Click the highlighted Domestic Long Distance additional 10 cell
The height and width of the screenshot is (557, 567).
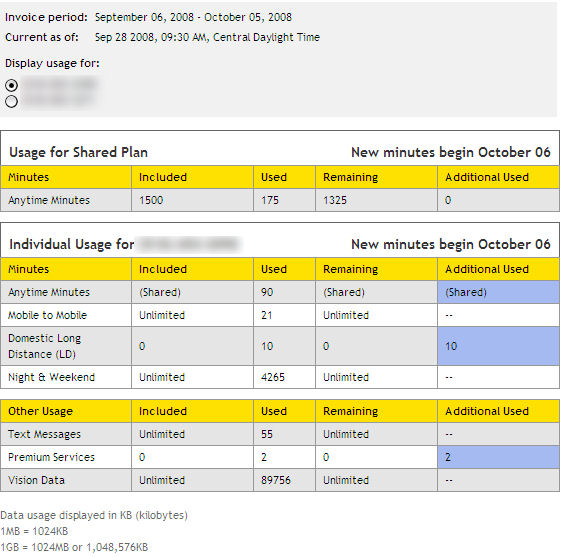(x=498, y=346)
